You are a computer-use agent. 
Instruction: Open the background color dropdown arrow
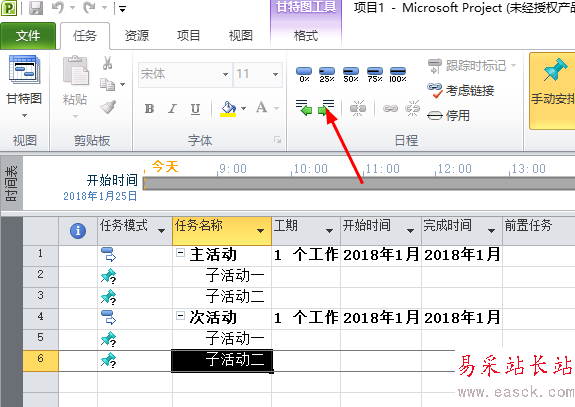pyautogui.click(x=243, y=109)
